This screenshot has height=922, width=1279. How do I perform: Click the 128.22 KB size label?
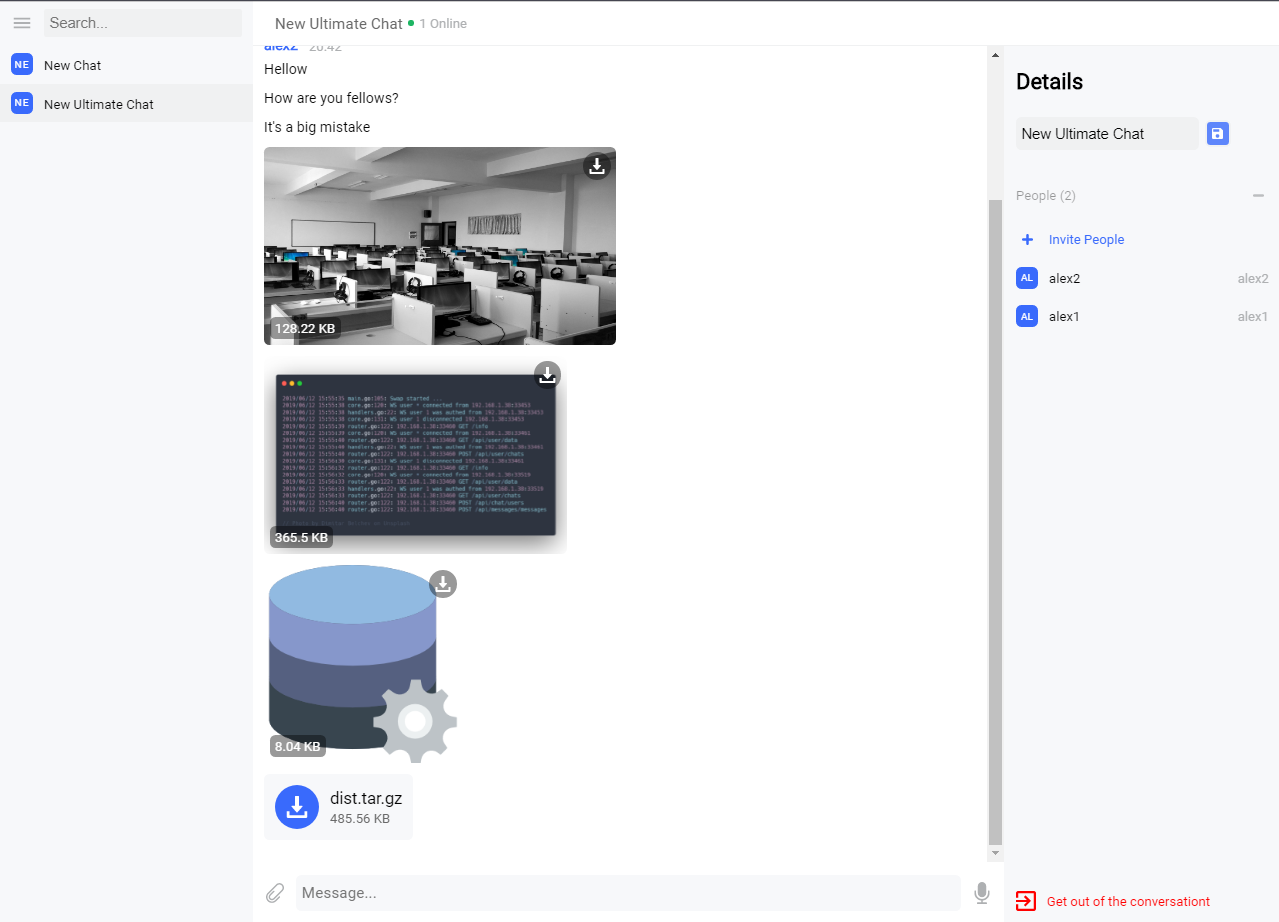pyautogui.click(x=305, y=328)
